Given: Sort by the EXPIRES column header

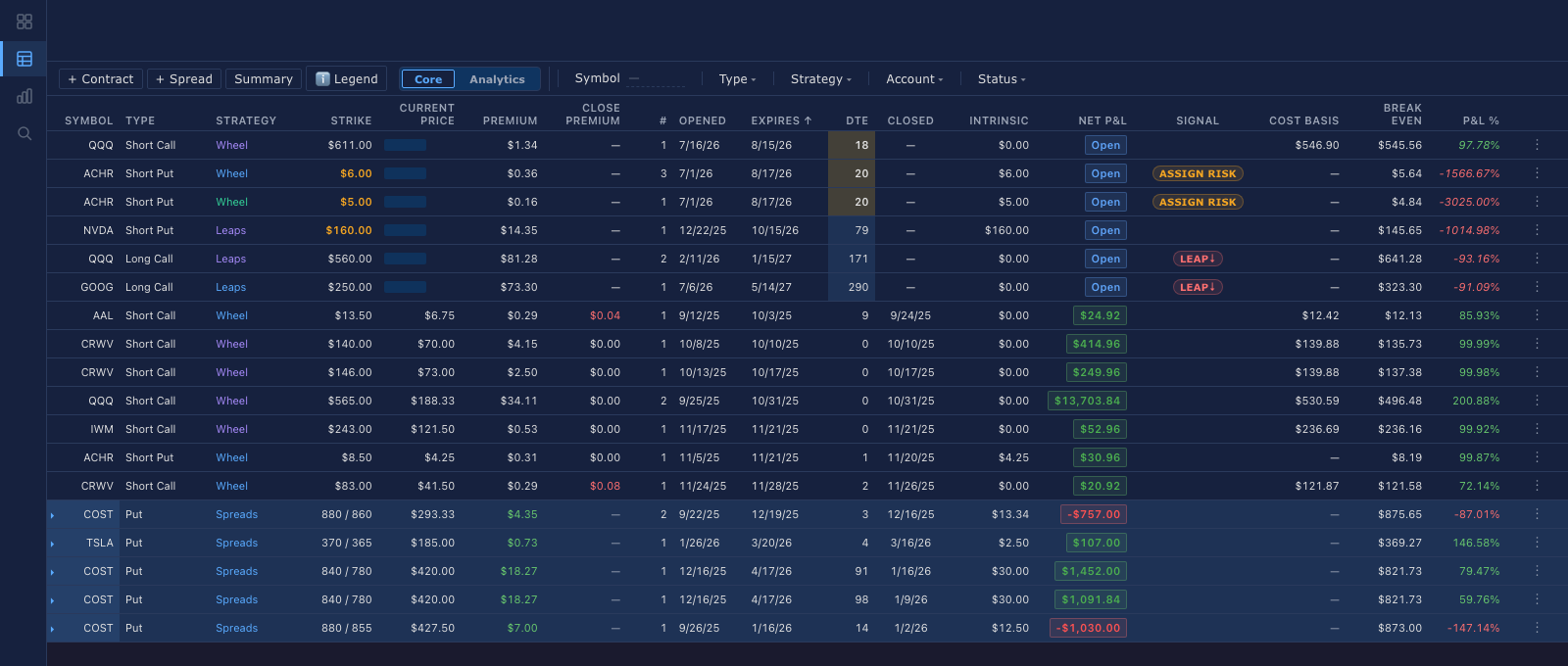Looking at the screenshot, I should tap(781, 120).
